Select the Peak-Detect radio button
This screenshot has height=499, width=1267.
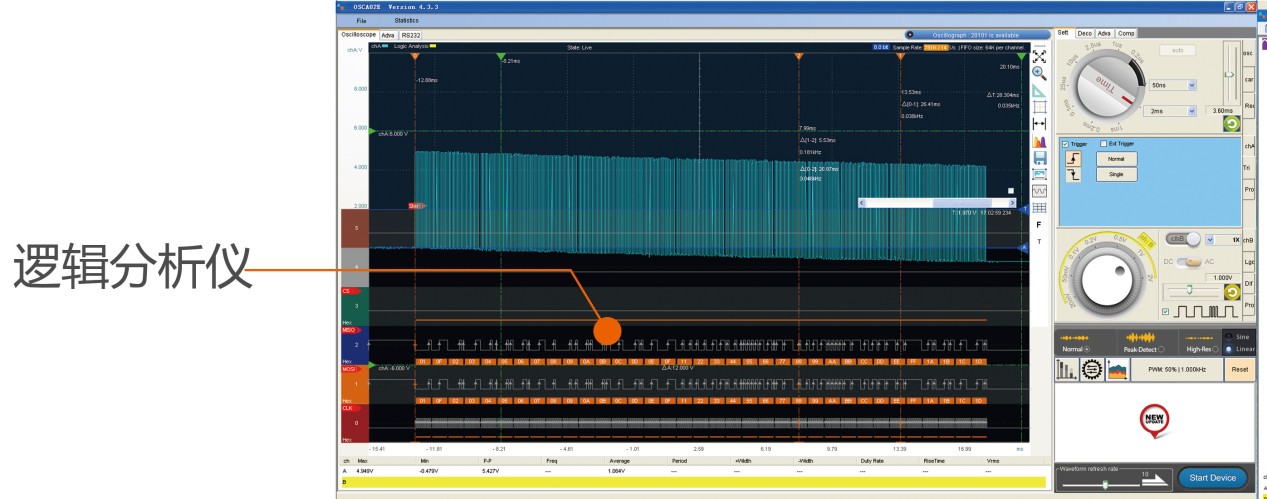1160,349
